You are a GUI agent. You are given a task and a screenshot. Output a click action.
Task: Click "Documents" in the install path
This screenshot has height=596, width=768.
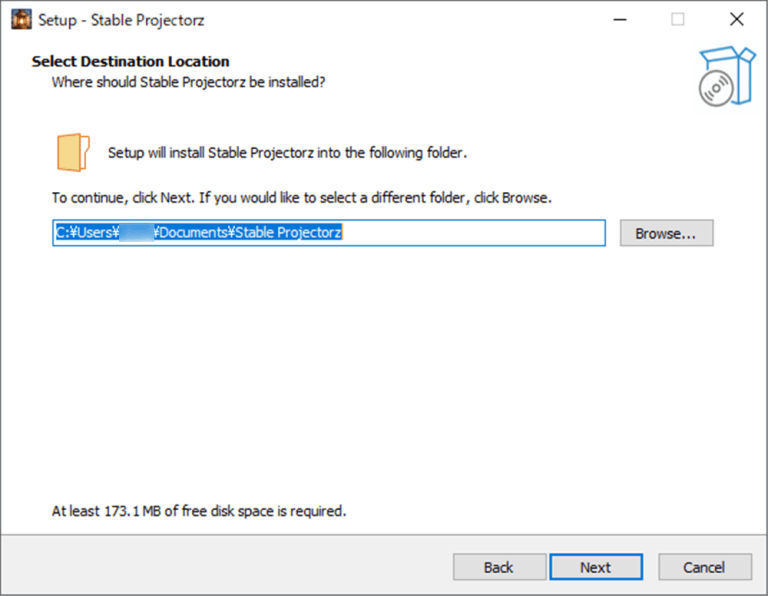195,233
